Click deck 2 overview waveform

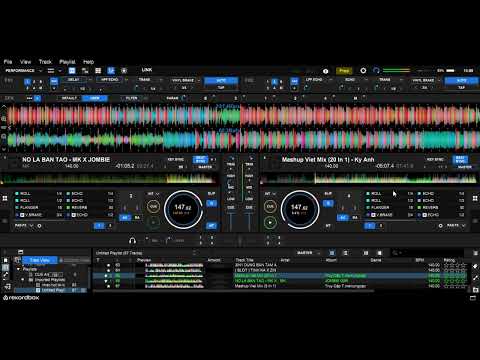click(x=369, y=179)
